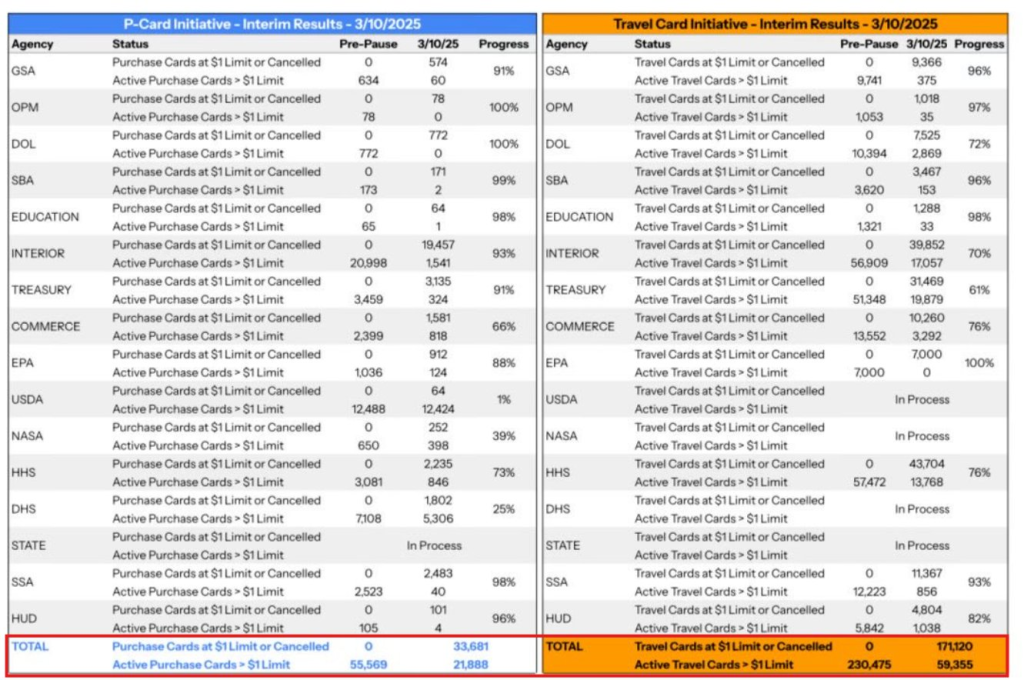Click the 61% progress for TREASURY travel cards
The height and width of the screenshot is (680, 1024).
tap(979, 290)
